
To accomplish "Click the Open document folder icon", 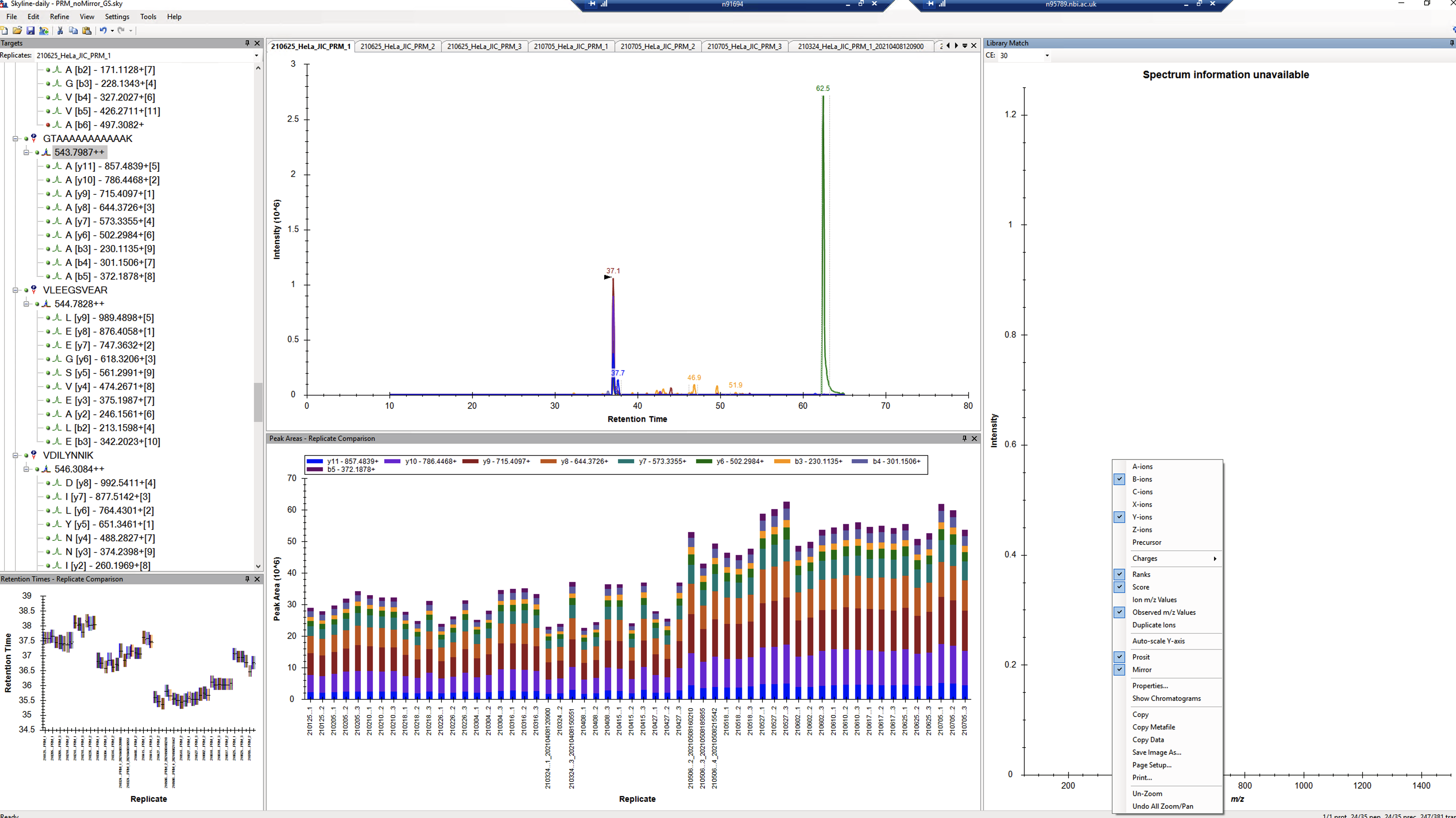I will pos(17,30).
